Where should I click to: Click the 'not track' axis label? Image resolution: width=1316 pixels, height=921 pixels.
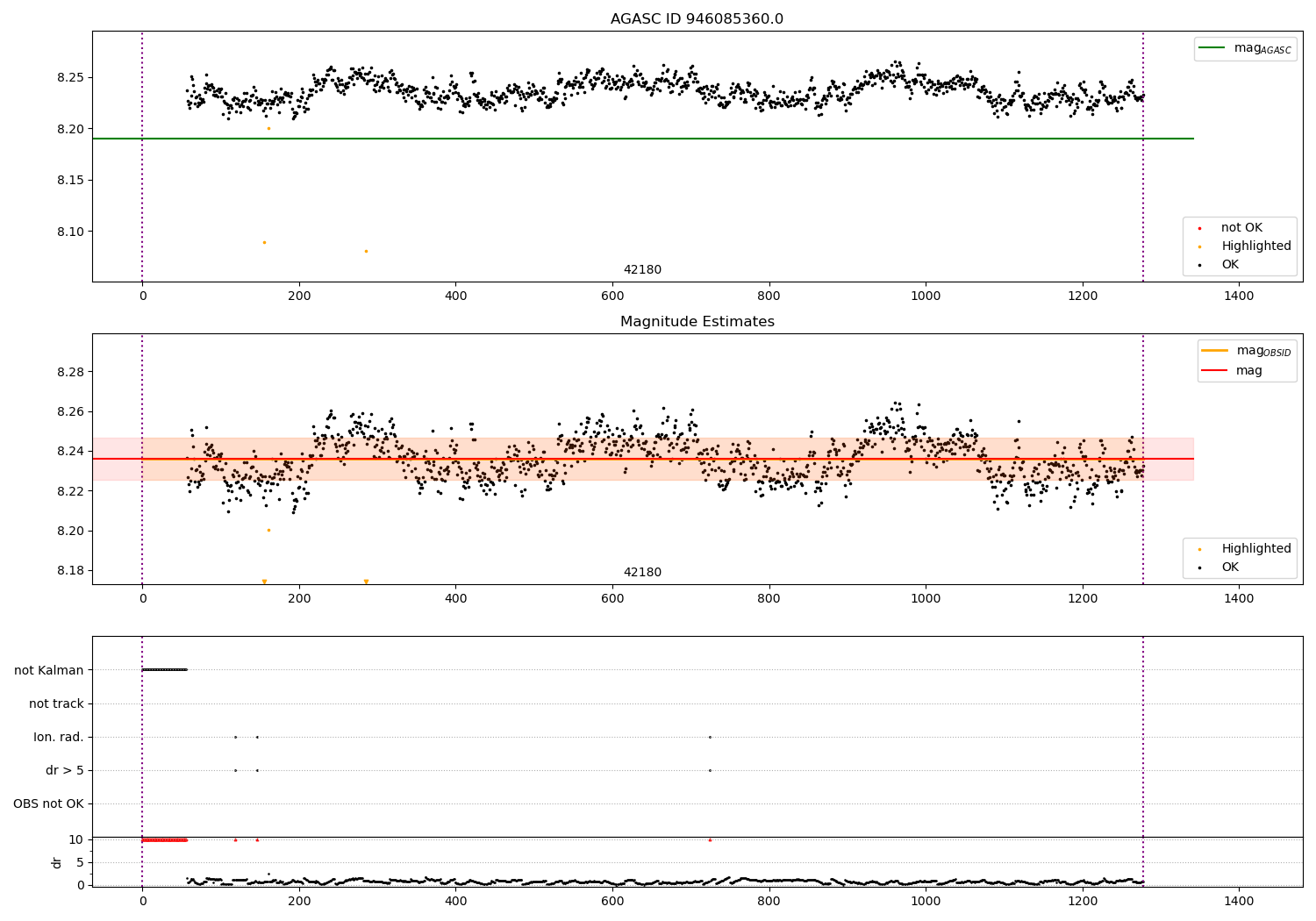[56, 703]
